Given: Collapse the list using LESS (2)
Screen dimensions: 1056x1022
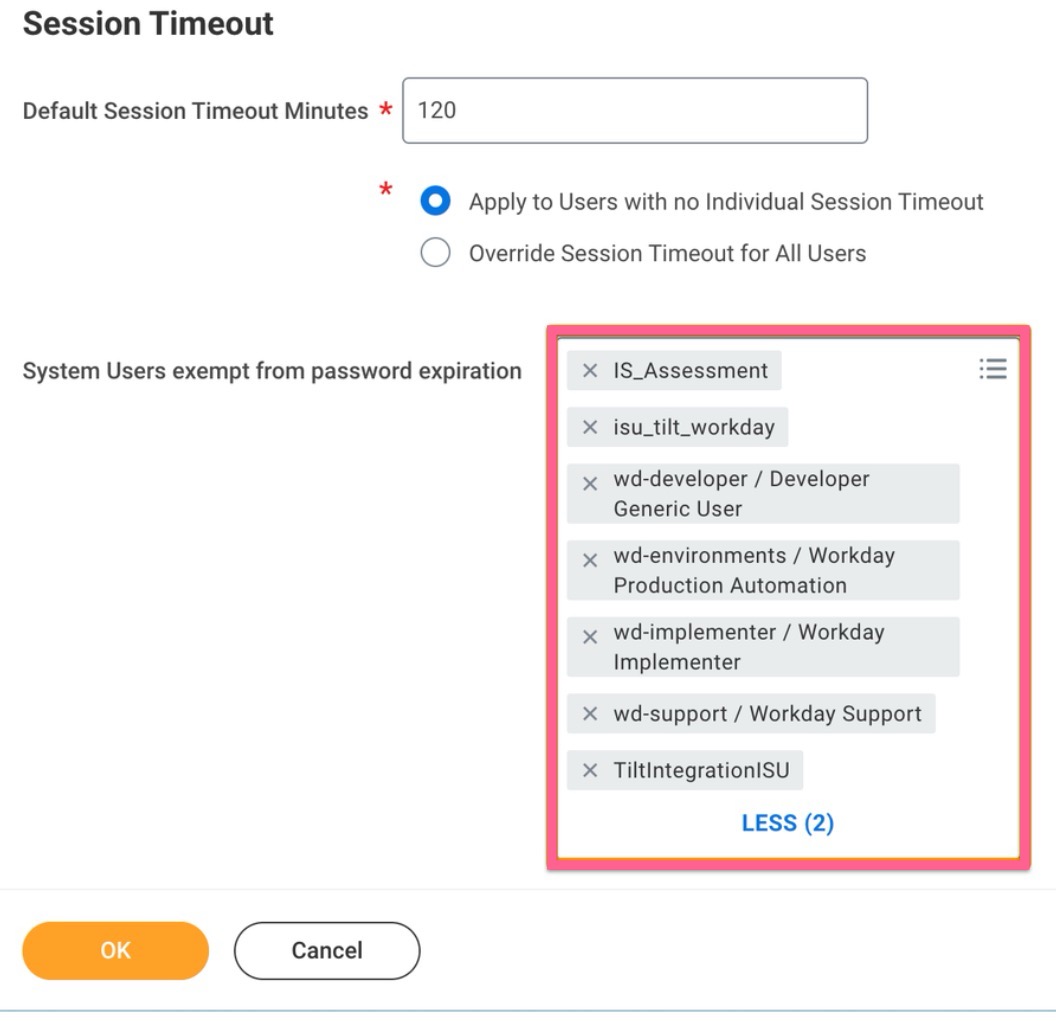Looking at the screenshot, I should [x=787, y=823].
